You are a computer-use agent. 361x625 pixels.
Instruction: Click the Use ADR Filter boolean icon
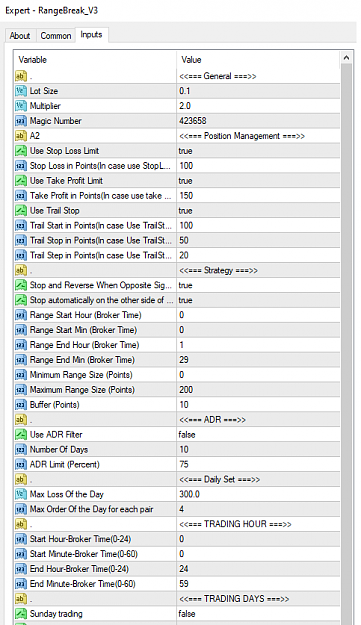[21, 434]
